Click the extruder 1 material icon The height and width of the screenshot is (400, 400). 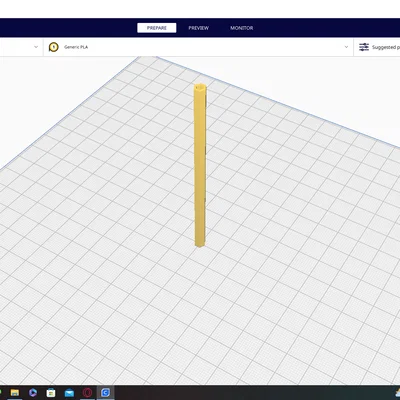click(54, 47)
